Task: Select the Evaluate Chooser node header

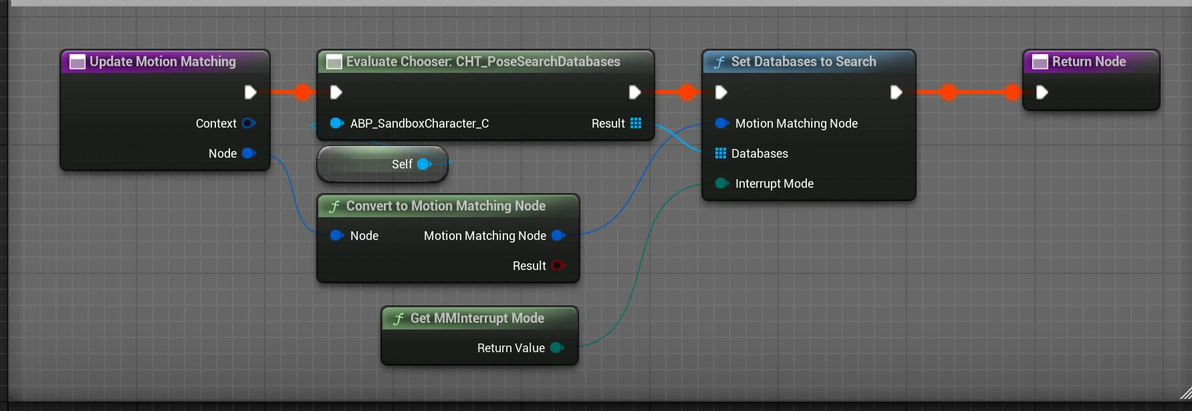Action: coord(485,62)
